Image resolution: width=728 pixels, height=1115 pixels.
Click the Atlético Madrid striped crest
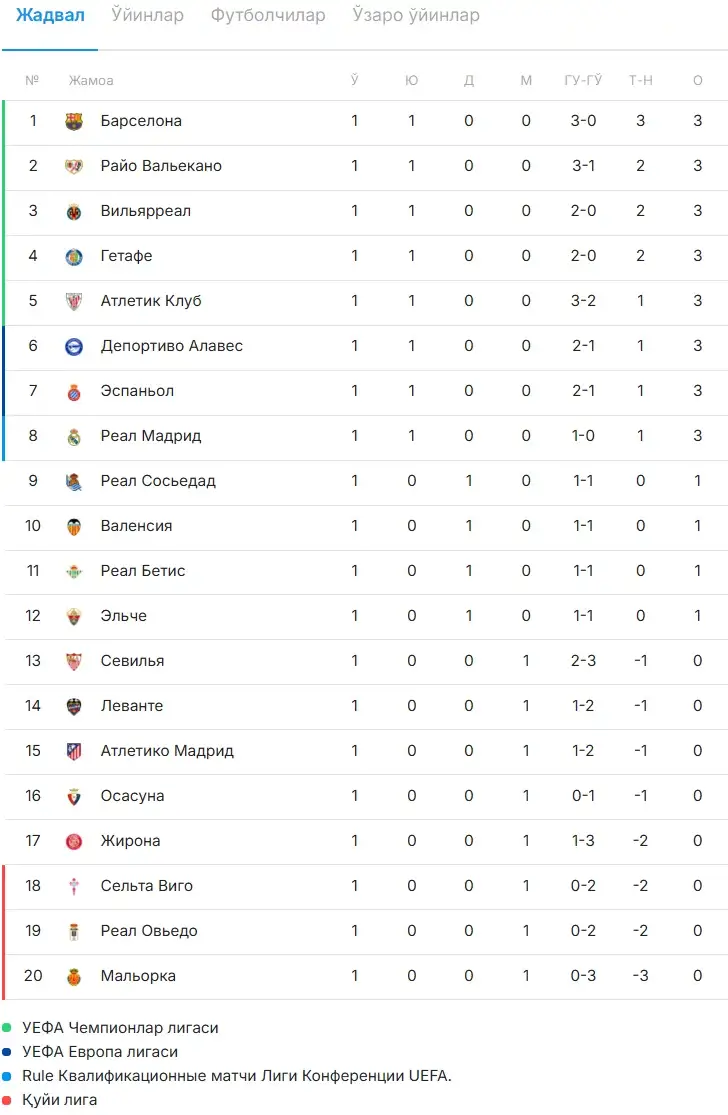74,752
